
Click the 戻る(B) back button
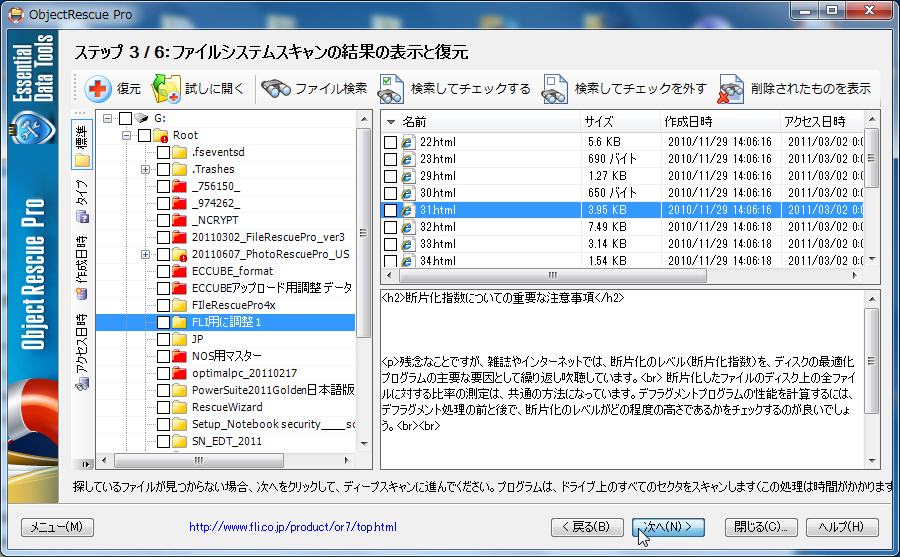point(587,527)
